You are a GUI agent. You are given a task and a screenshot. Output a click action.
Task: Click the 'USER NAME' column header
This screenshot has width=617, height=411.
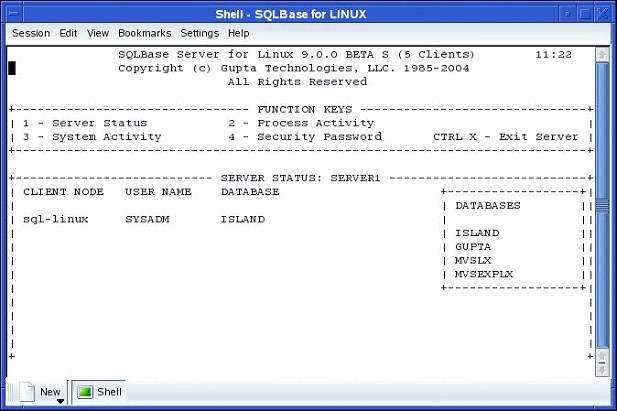click(x=158, y=192)
